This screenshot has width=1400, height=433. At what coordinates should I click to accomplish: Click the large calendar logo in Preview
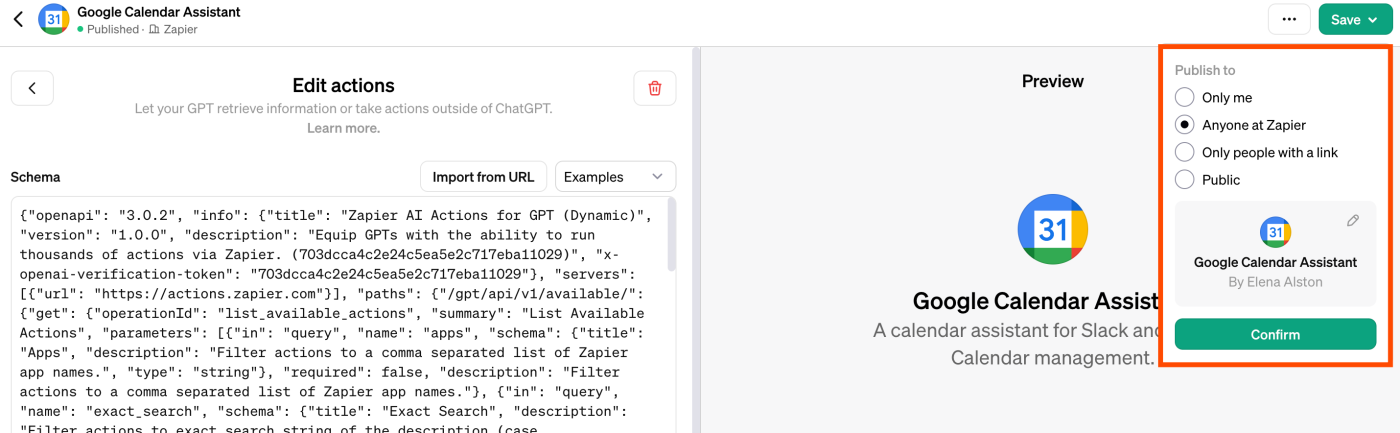pos(1053,230)
